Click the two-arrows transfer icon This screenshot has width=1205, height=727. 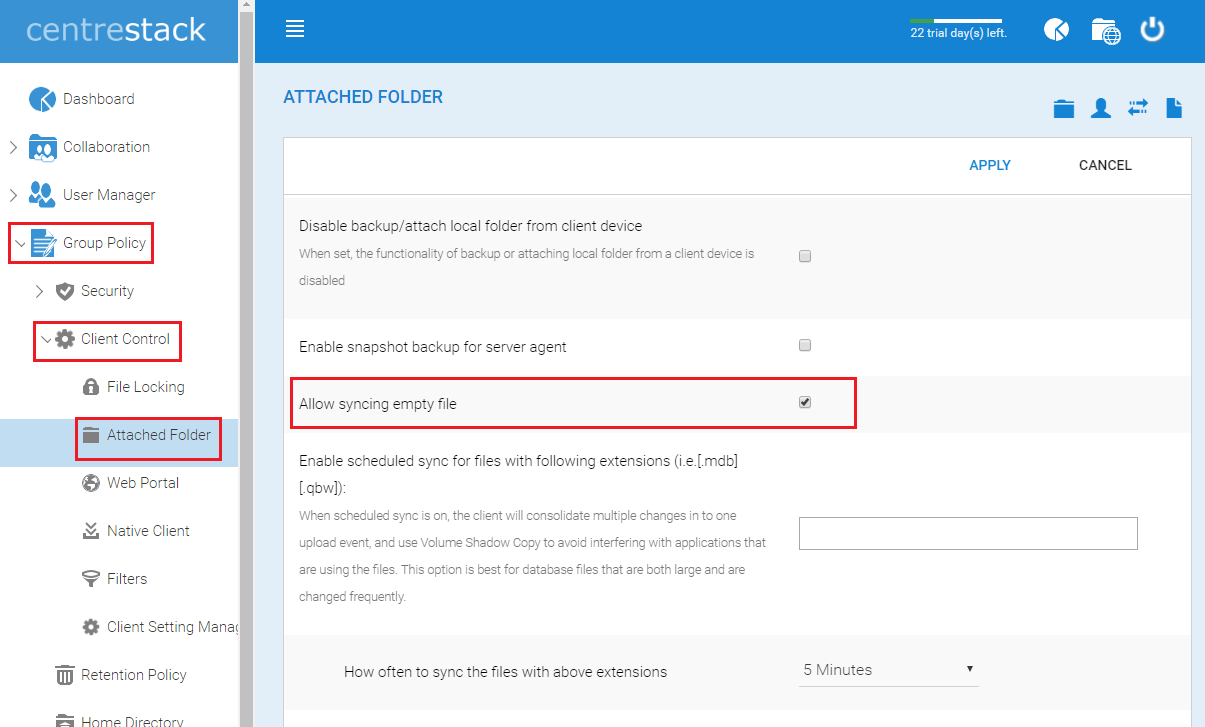(1138, 107)
